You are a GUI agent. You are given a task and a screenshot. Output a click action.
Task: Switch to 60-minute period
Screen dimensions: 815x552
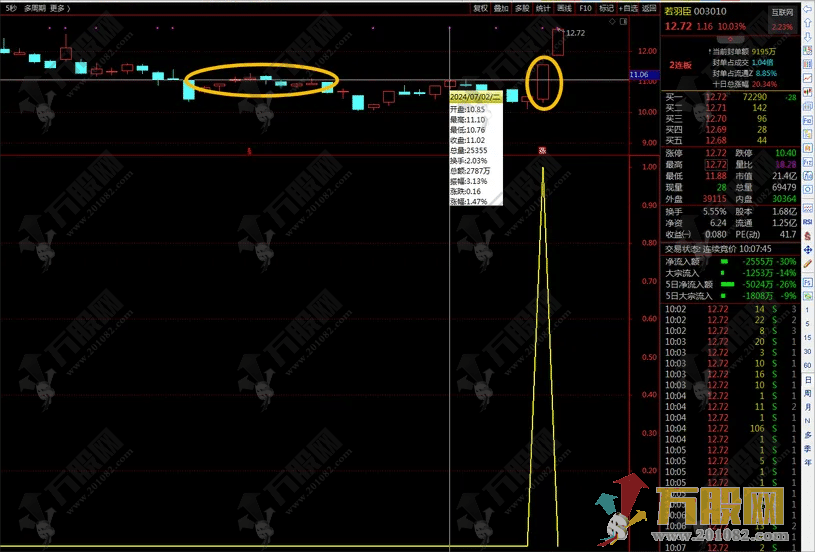click(x=807, y=365)
